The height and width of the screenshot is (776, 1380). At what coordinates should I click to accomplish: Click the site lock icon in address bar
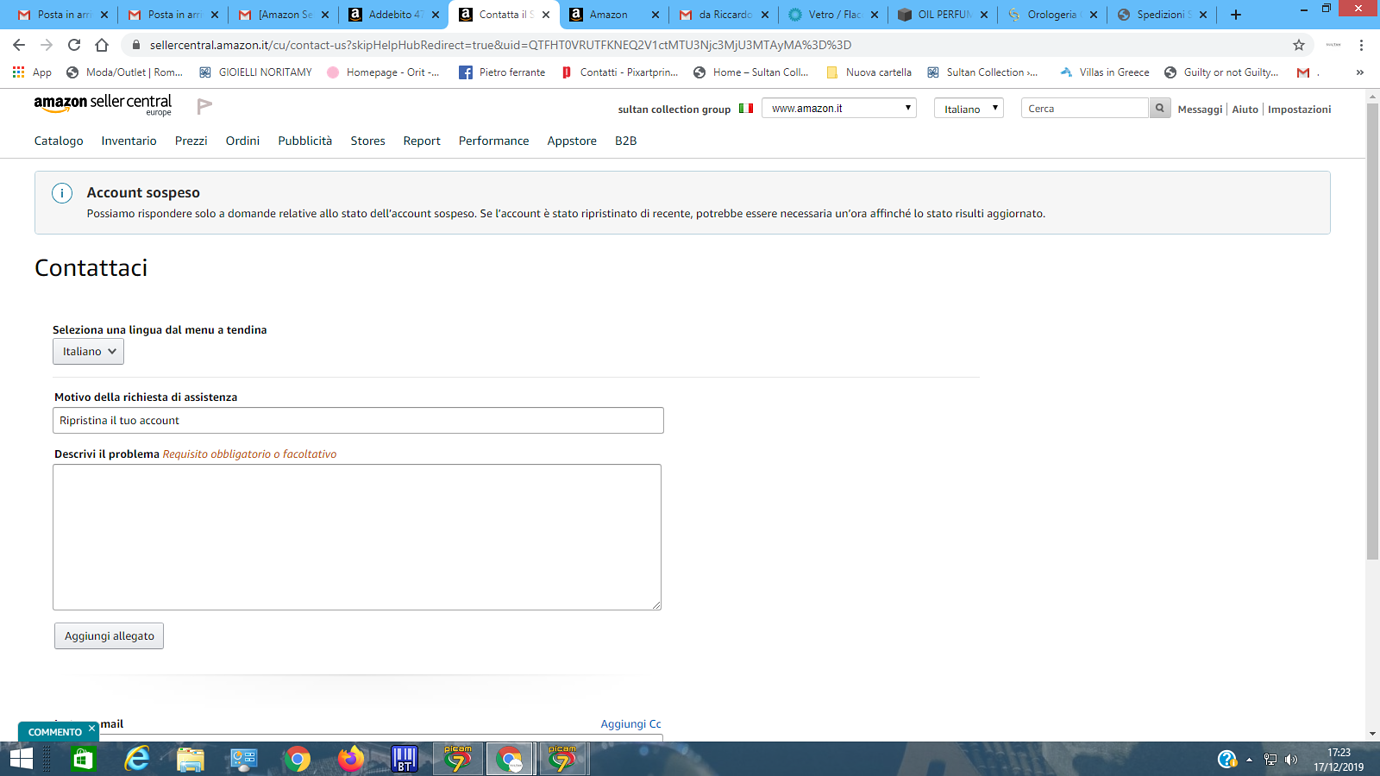pyautogui.click(x=136, y=45)
